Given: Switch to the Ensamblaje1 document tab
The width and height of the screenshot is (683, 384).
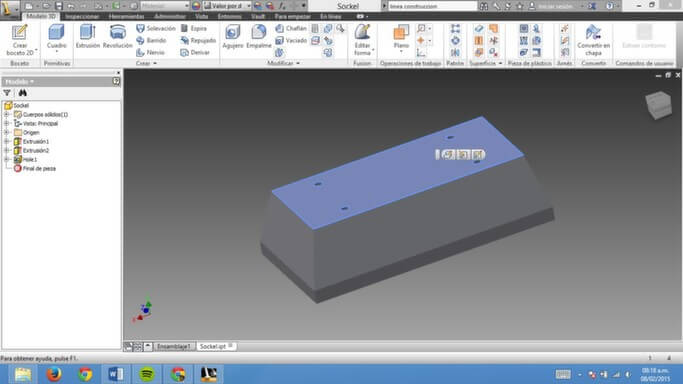Looking at the screenshot, I should [174, 347].
